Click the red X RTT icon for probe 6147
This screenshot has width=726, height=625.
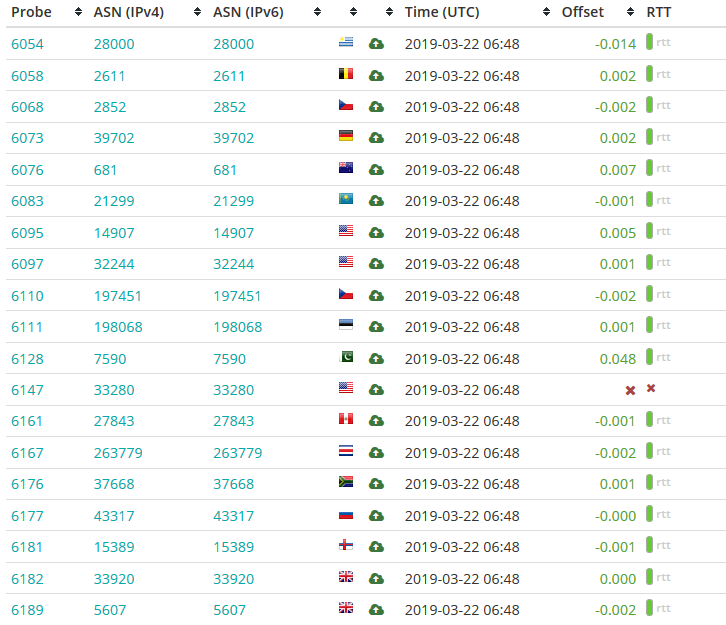651,388
